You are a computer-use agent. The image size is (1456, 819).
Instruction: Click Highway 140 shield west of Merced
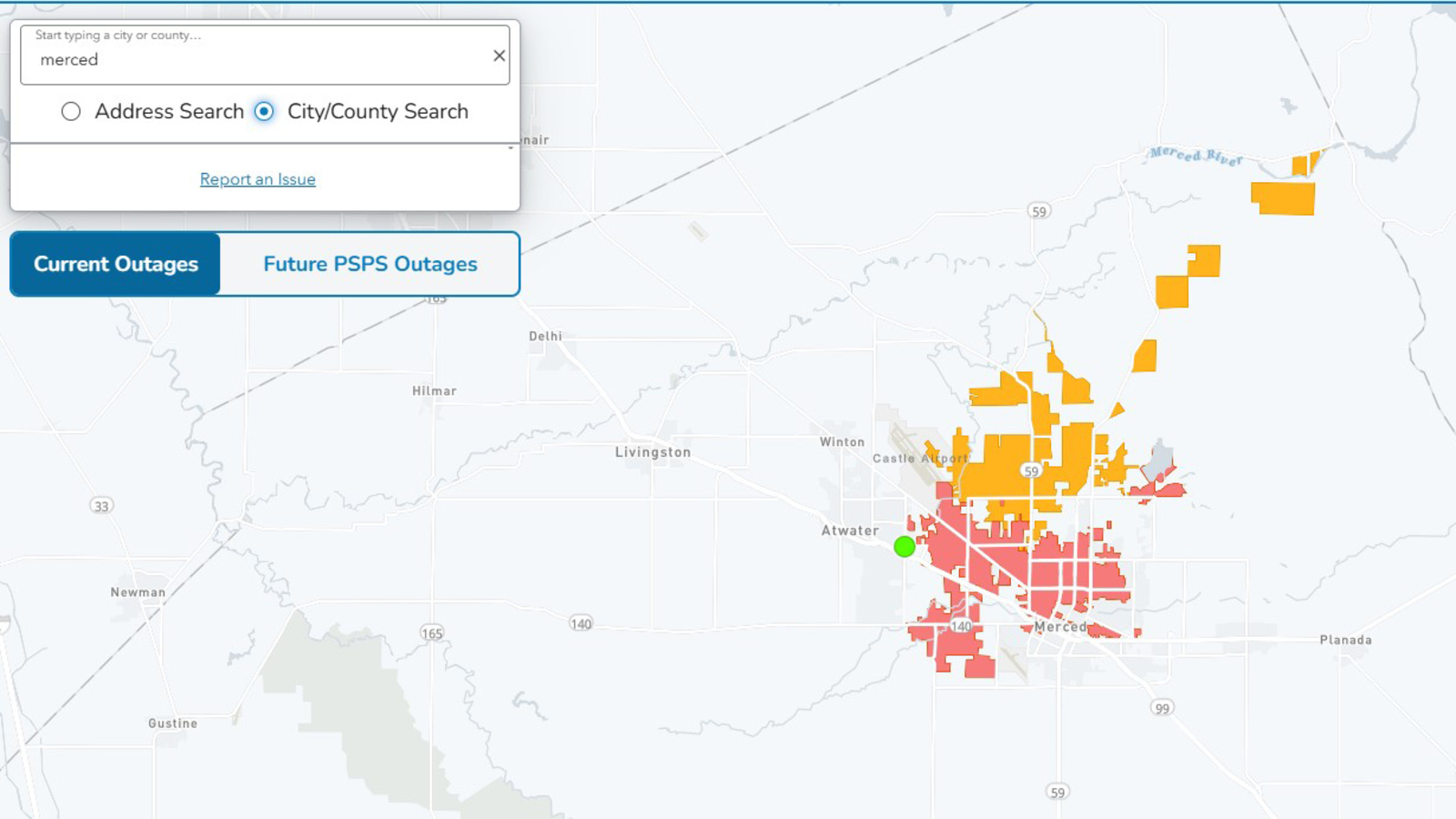click(x=581, y=623)
